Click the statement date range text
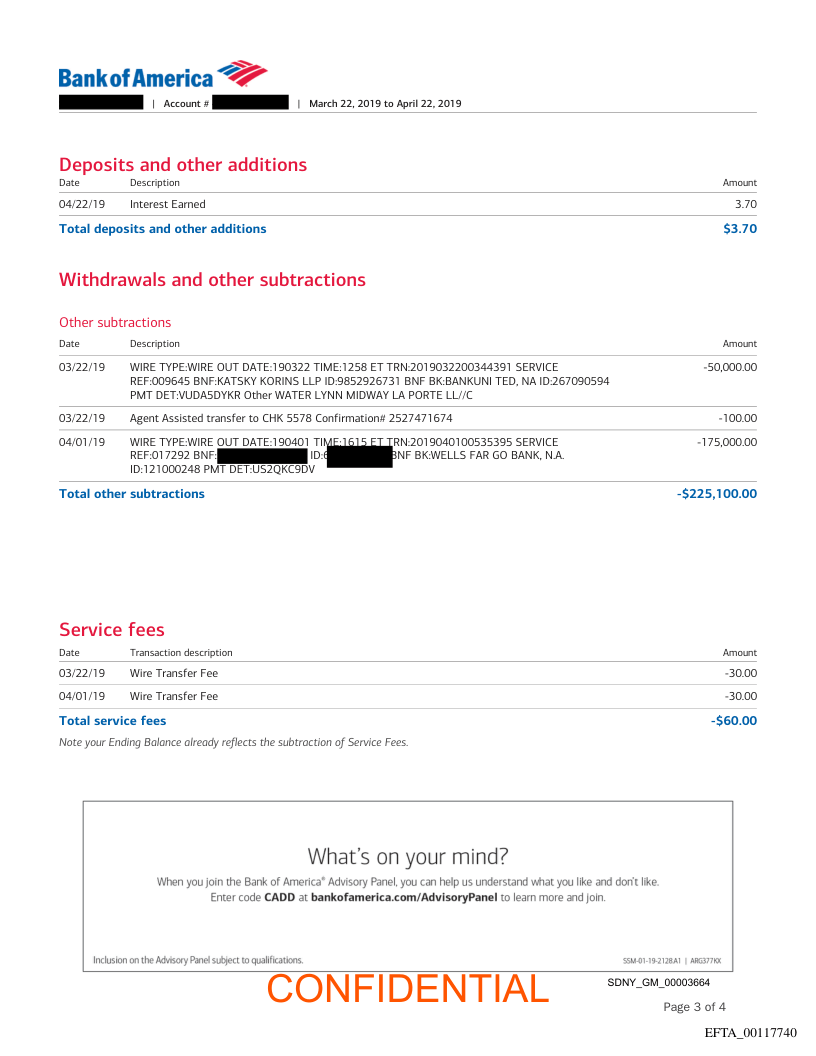The image size is (816, 1056). point(385,103)
